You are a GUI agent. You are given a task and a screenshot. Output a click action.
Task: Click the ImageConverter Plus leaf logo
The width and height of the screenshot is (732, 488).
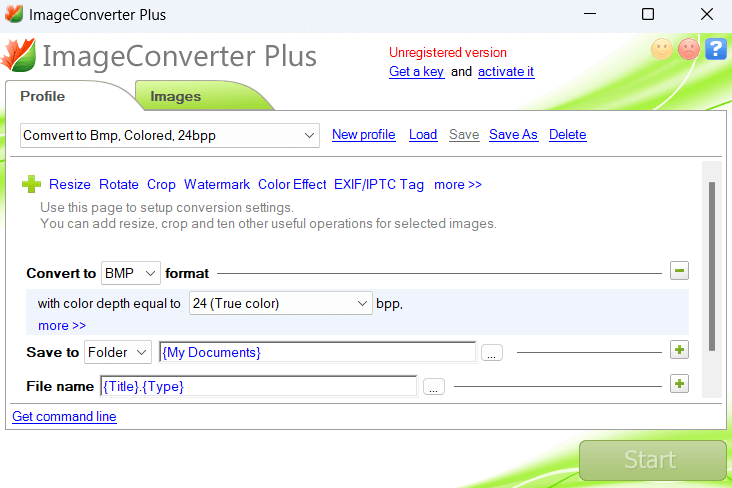tap(18, 55)
